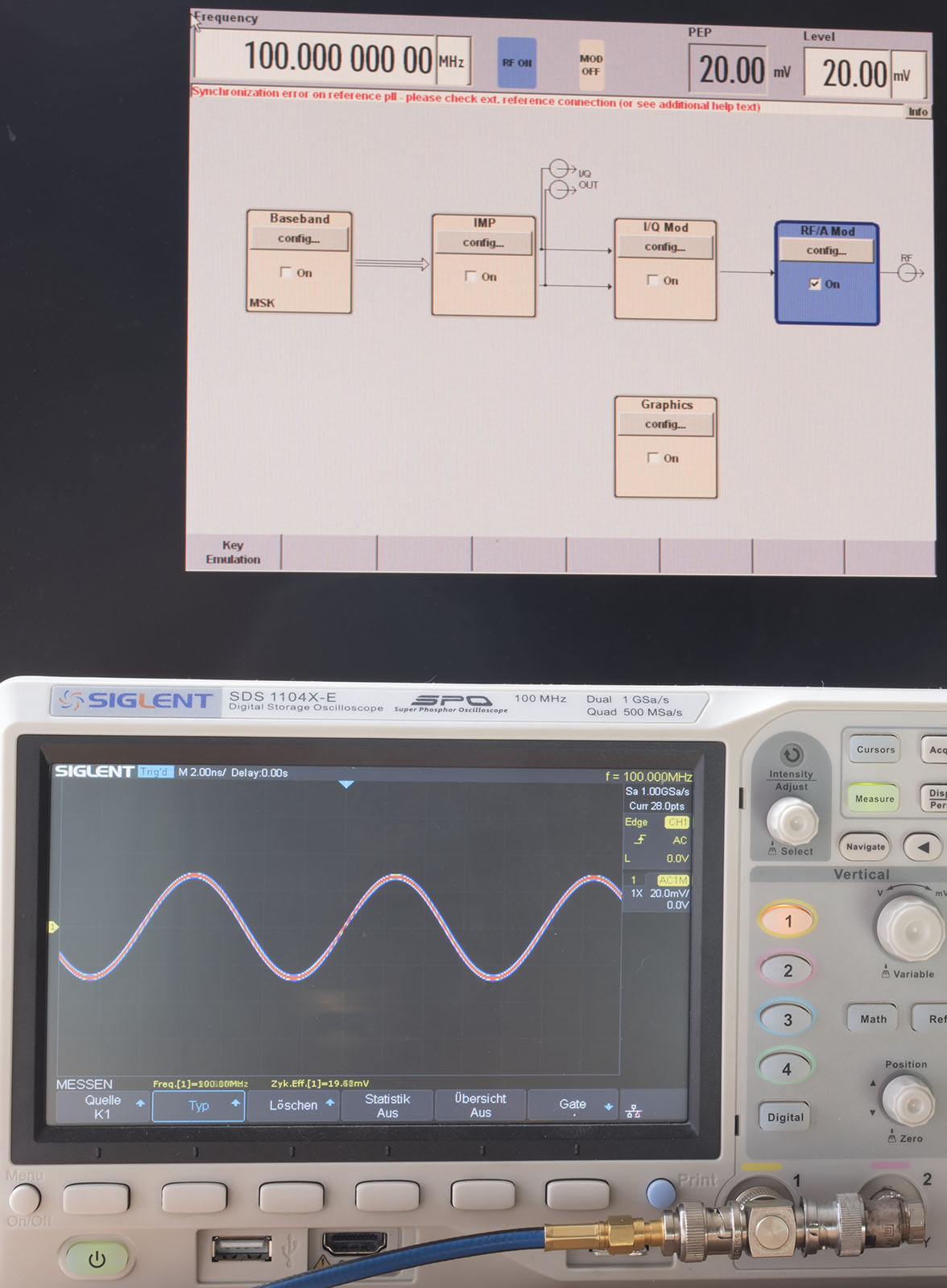Open Baseband config menu
Image resolution: width=947 pixels, height=1288 pixels.
[299, 238]
